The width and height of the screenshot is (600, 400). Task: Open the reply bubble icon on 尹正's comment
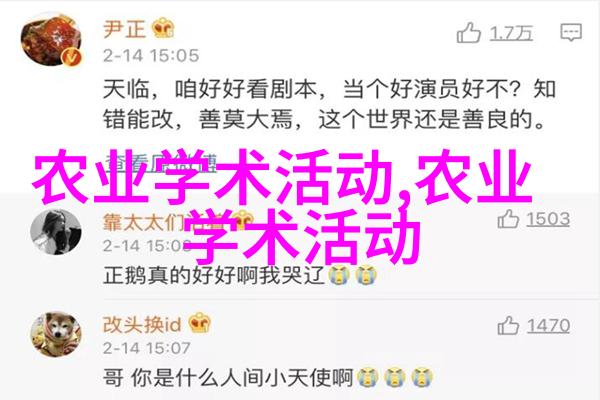pyautogui.click(x=571, y=32)
